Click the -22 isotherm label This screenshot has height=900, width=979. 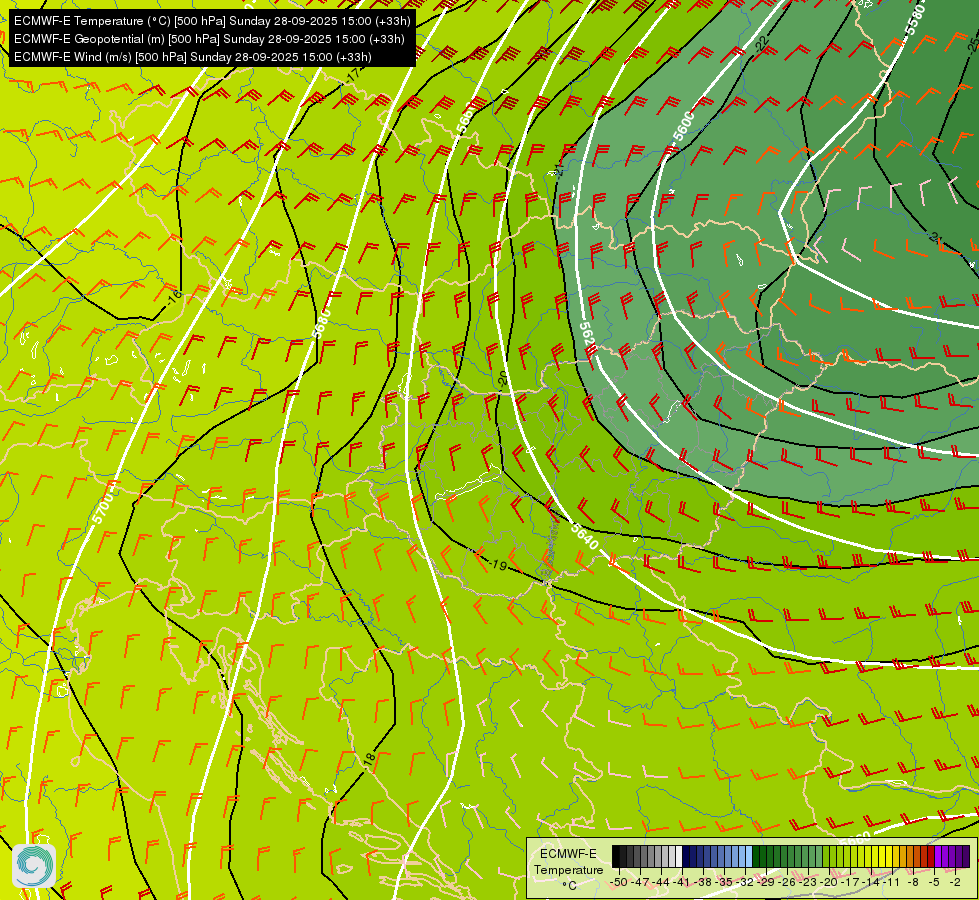761,45
